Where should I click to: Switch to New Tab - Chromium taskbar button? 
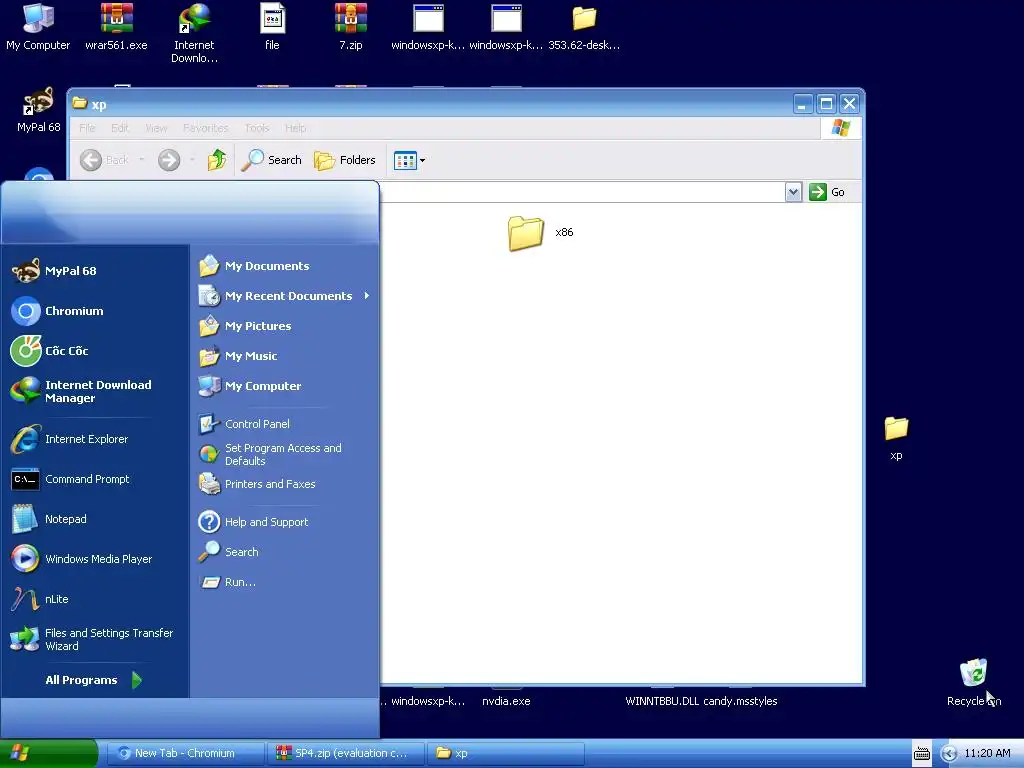click(x=185, y=753)
